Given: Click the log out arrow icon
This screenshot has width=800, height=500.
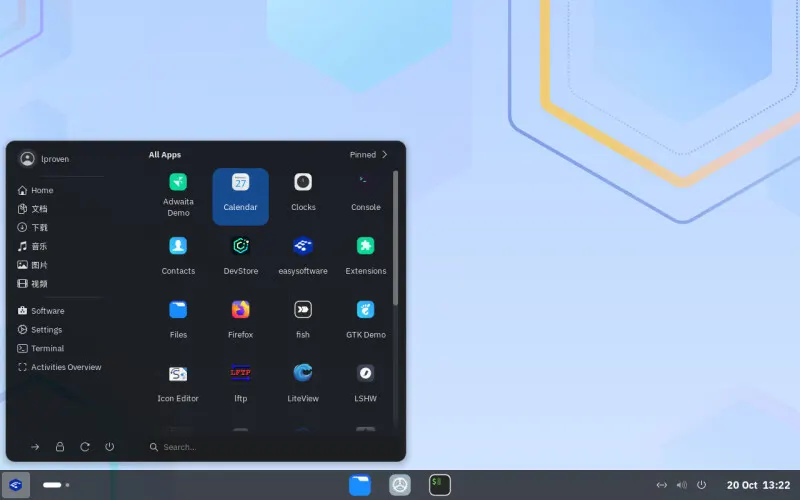Looking at the screenshot, I should (x=35, y=447).
